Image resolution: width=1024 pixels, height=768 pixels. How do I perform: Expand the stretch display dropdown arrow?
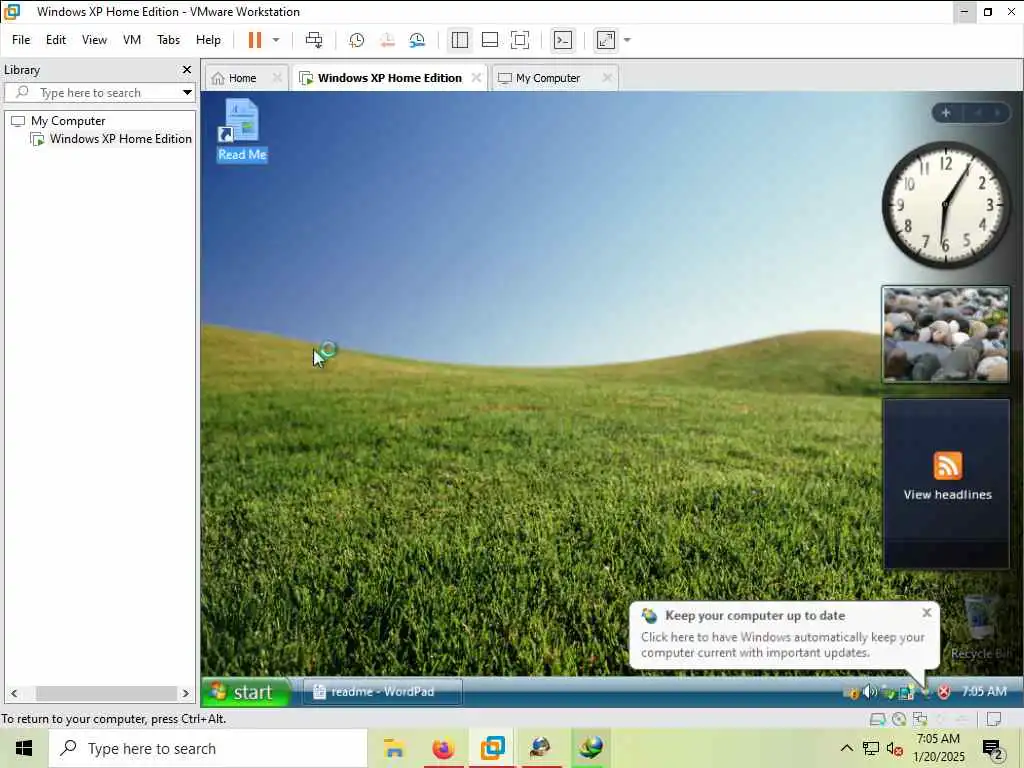click(628, 40)
